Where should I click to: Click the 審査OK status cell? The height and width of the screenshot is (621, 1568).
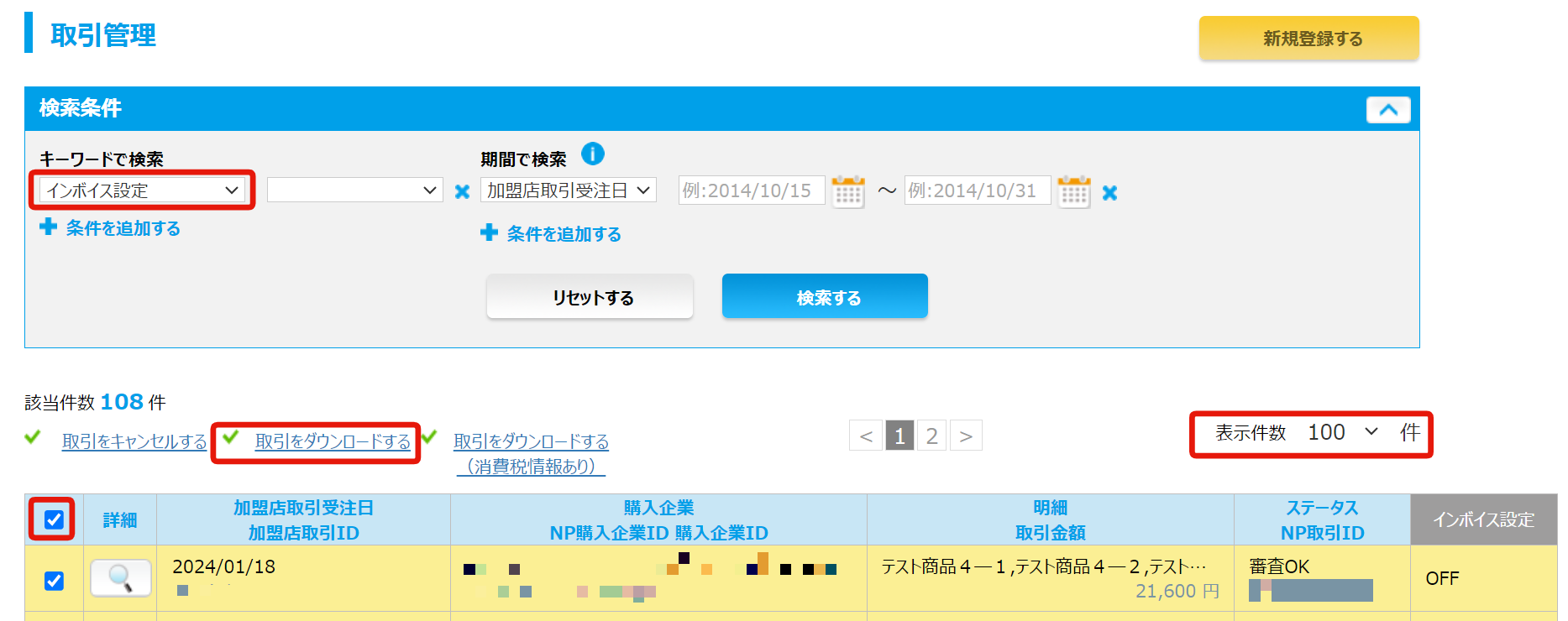(1279, 566)
